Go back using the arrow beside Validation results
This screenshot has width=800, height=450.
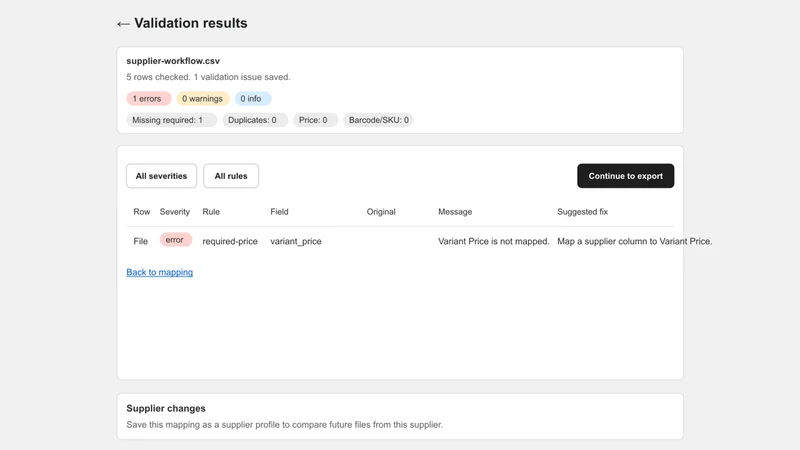tap(123, 24)
